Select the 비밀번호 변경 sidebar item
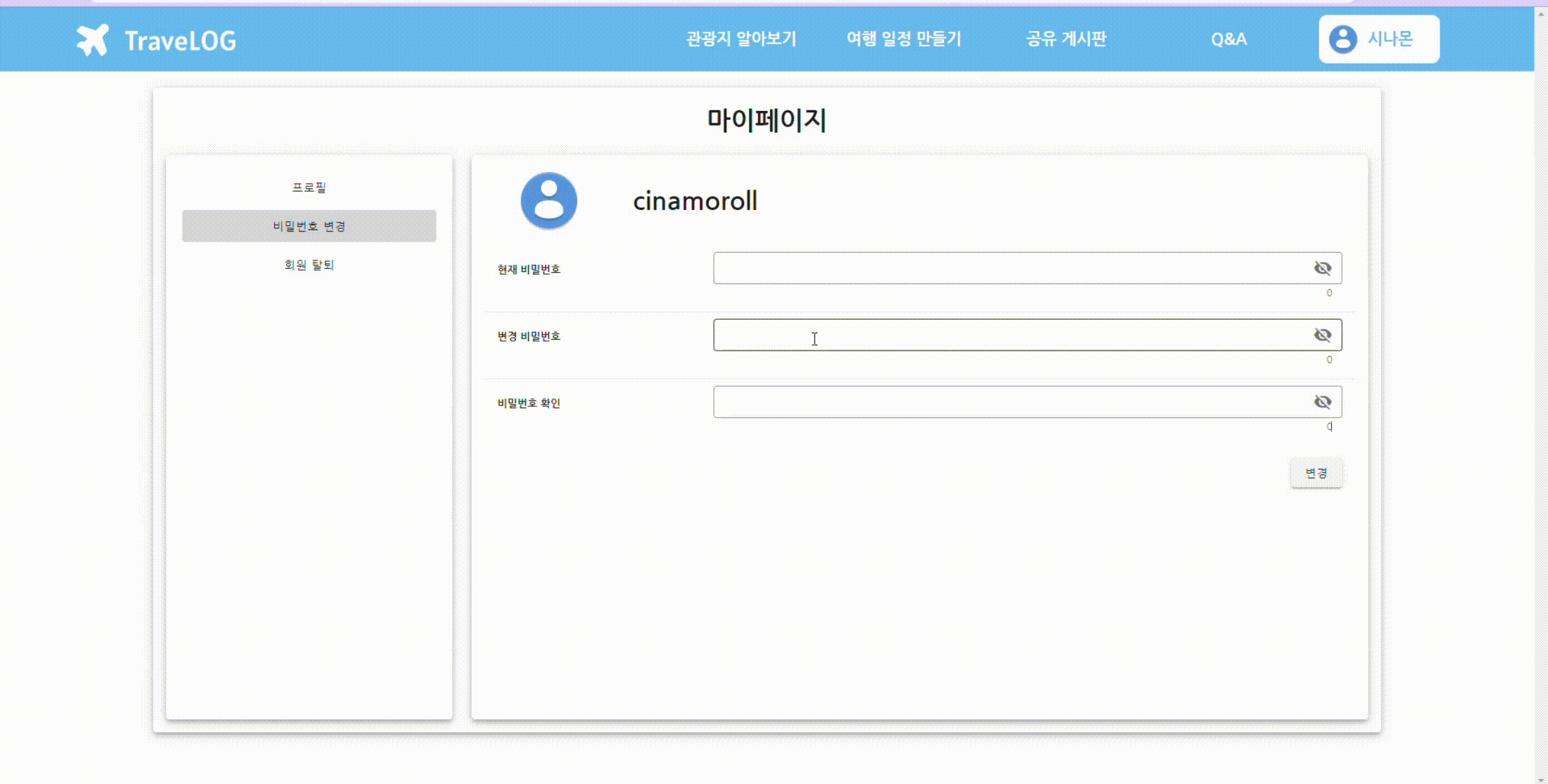Viewport: 1548px width, 784px height. 309,226
